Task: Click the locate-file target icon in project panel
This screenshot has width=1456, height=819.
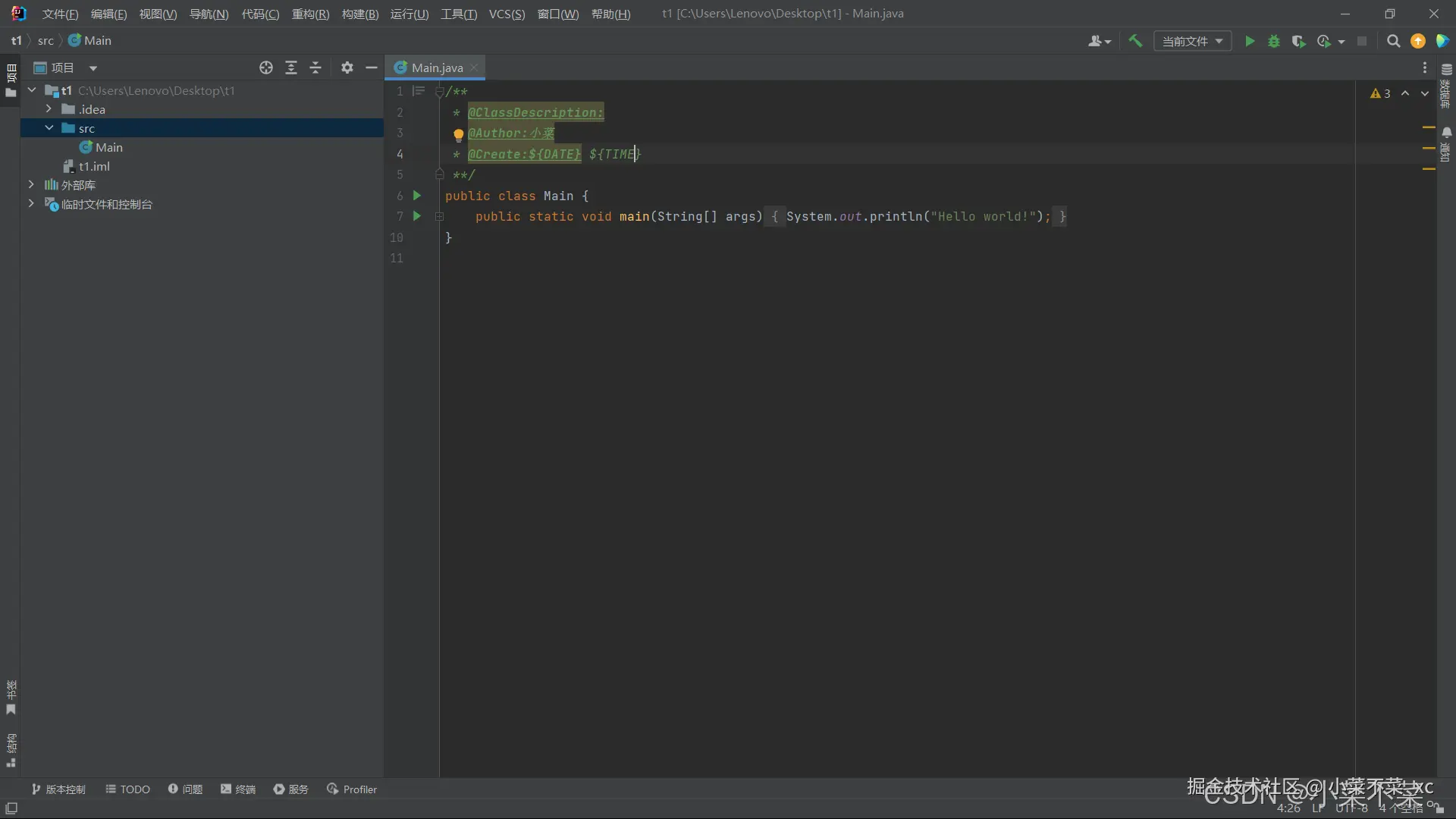Action: point(265,67)
